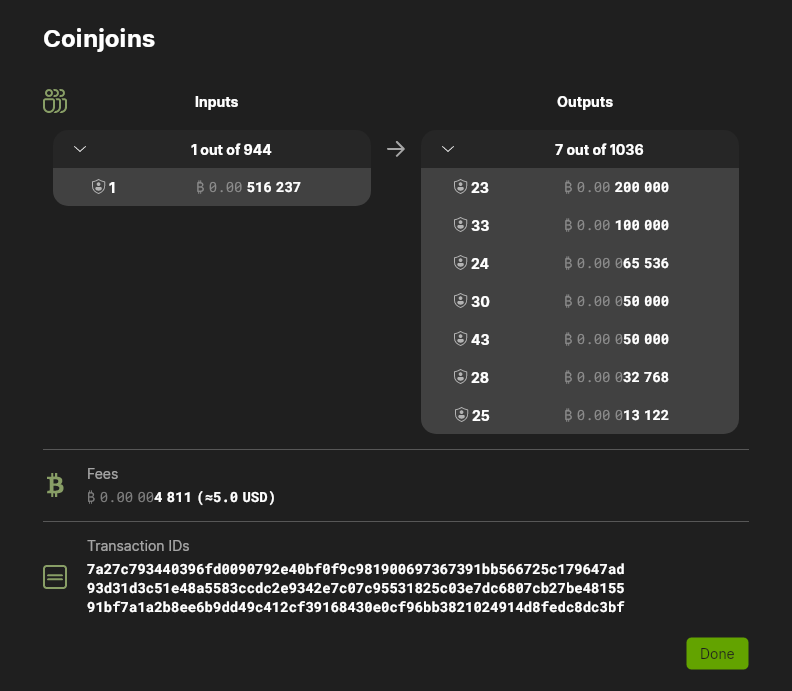The height and width of the screenshot is (691, 792).
Task: Click the '7 out of 1036' header text
Action: [599, 150]
